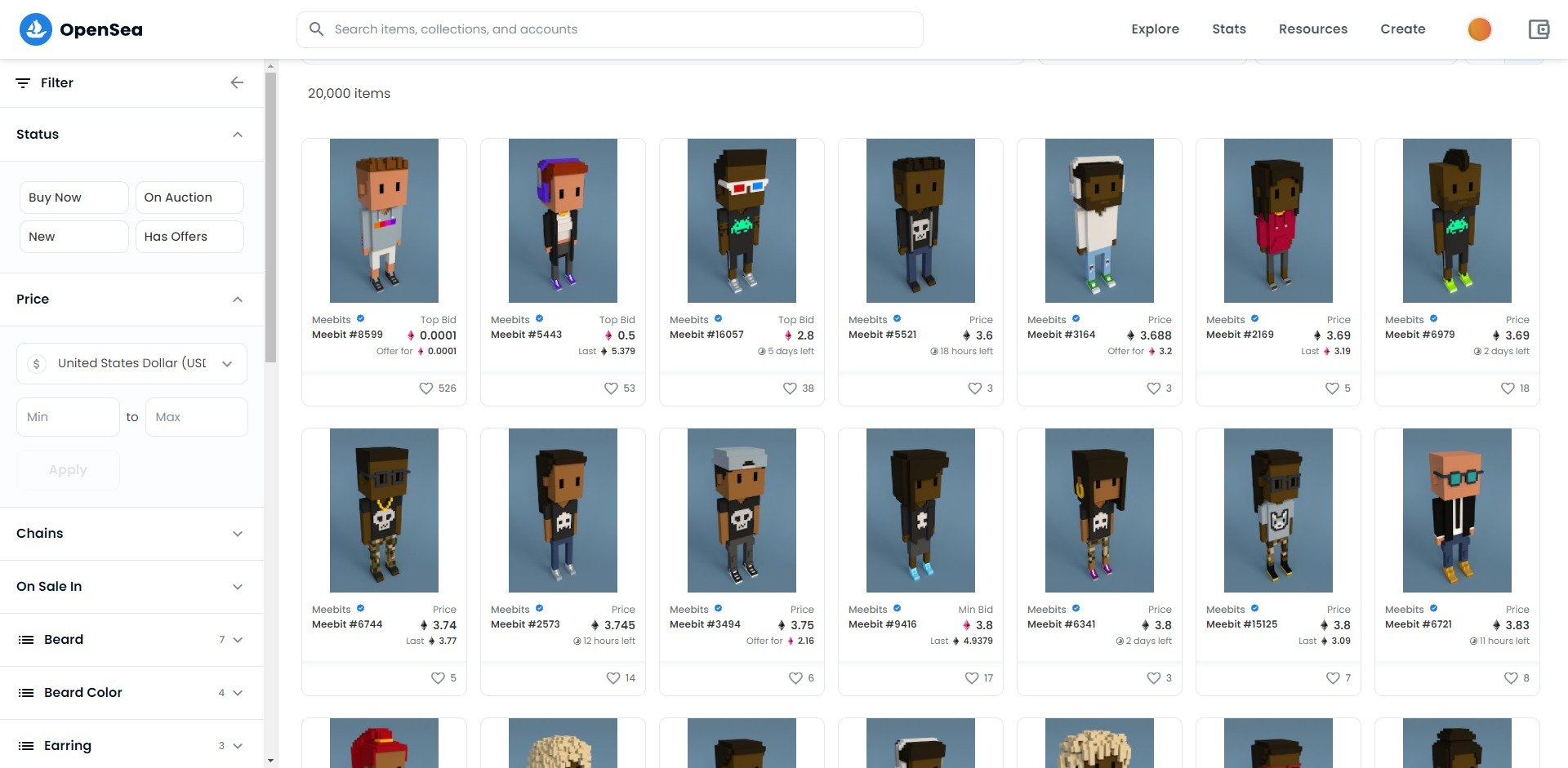The height and width of the screenshot is (768, 1568).
Task: Favorite Meebit #3494 with heart
Action: click(x=795, y=678)
